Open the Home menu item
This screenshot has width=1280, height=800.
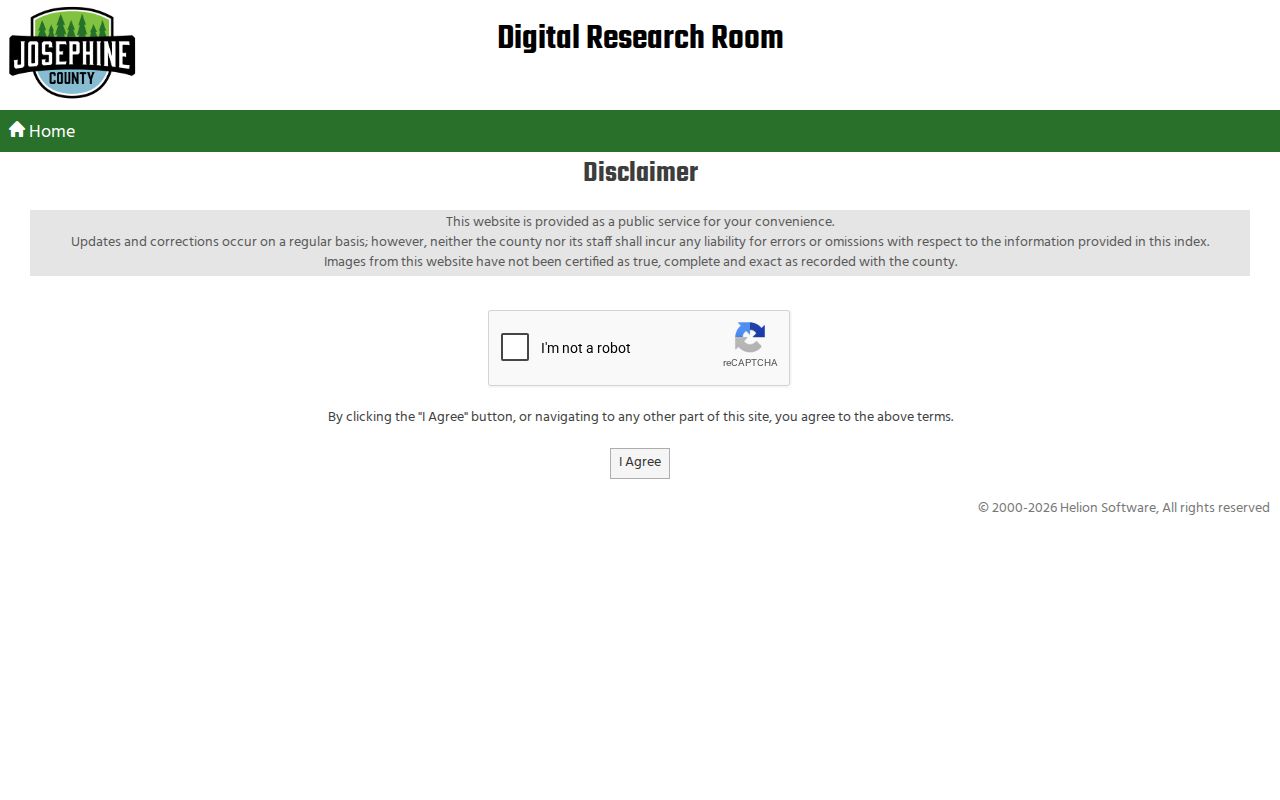(x=42, y=131)
